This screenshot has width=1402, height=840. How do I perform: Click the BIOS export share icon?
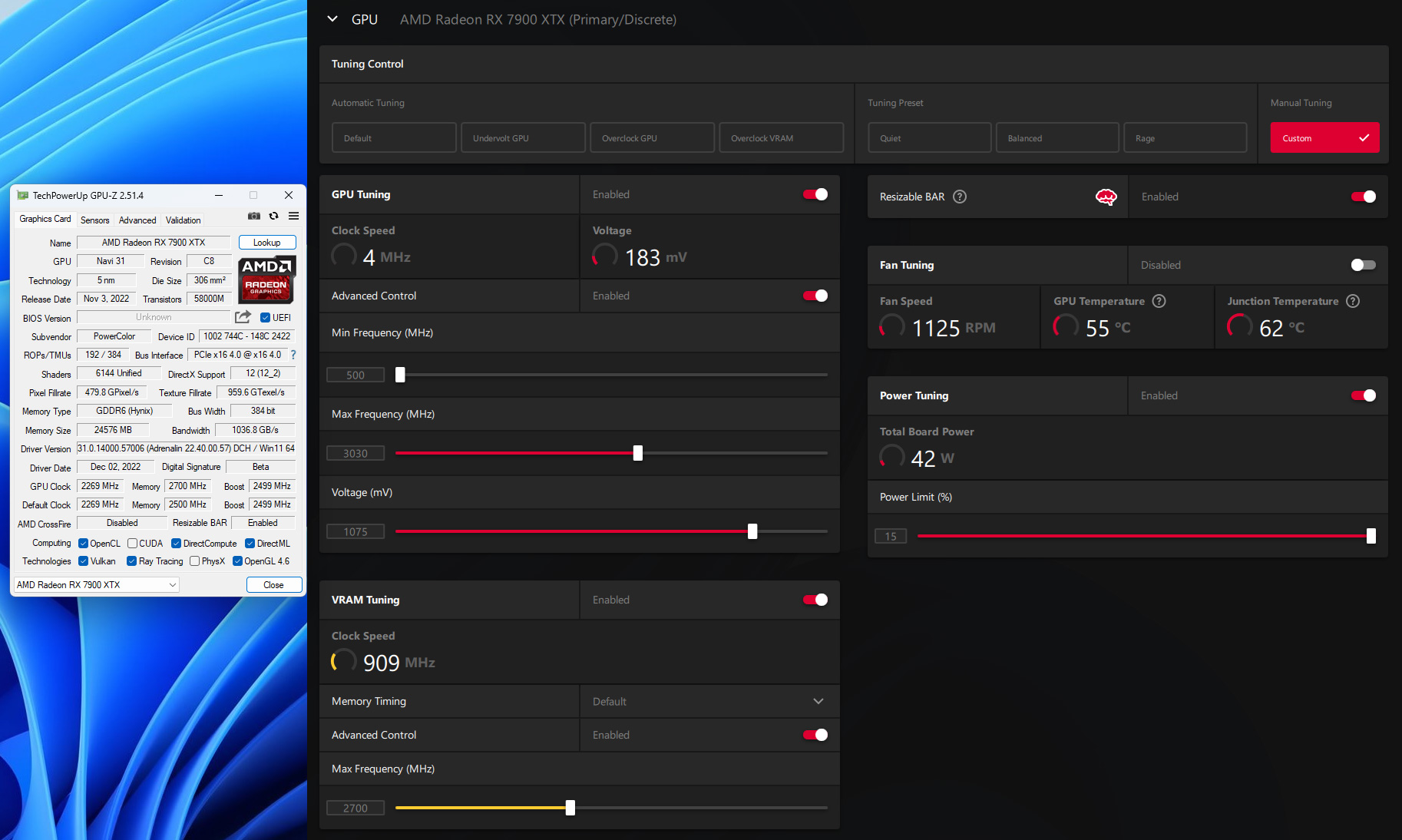243,317
